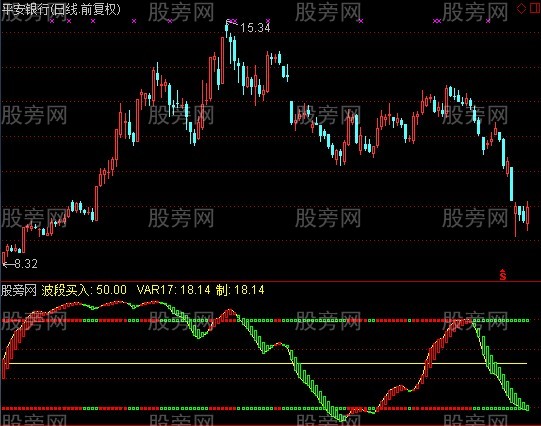Click the red split-window icon at top-right
This screenshot has height=426, width=541.
pos(535,8)
